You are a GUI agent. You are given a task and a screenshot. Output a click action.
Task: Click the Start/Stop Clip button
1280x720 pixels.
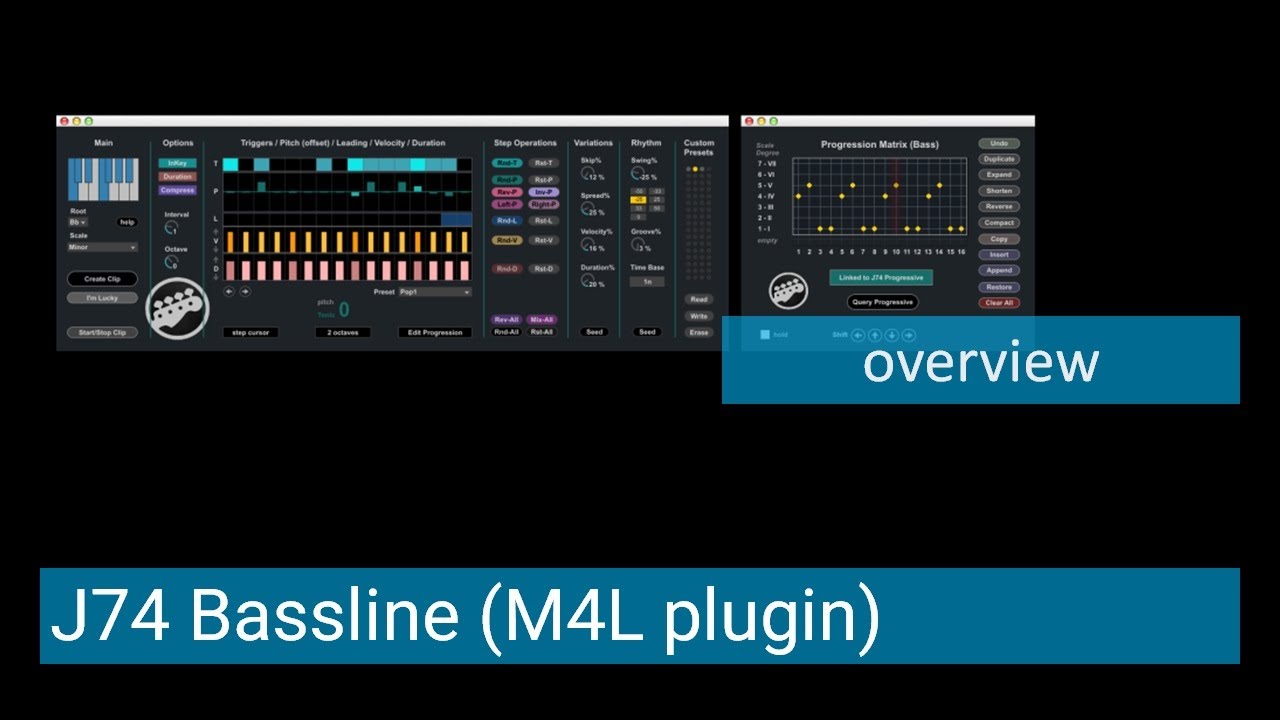click(x=102, y=332)
